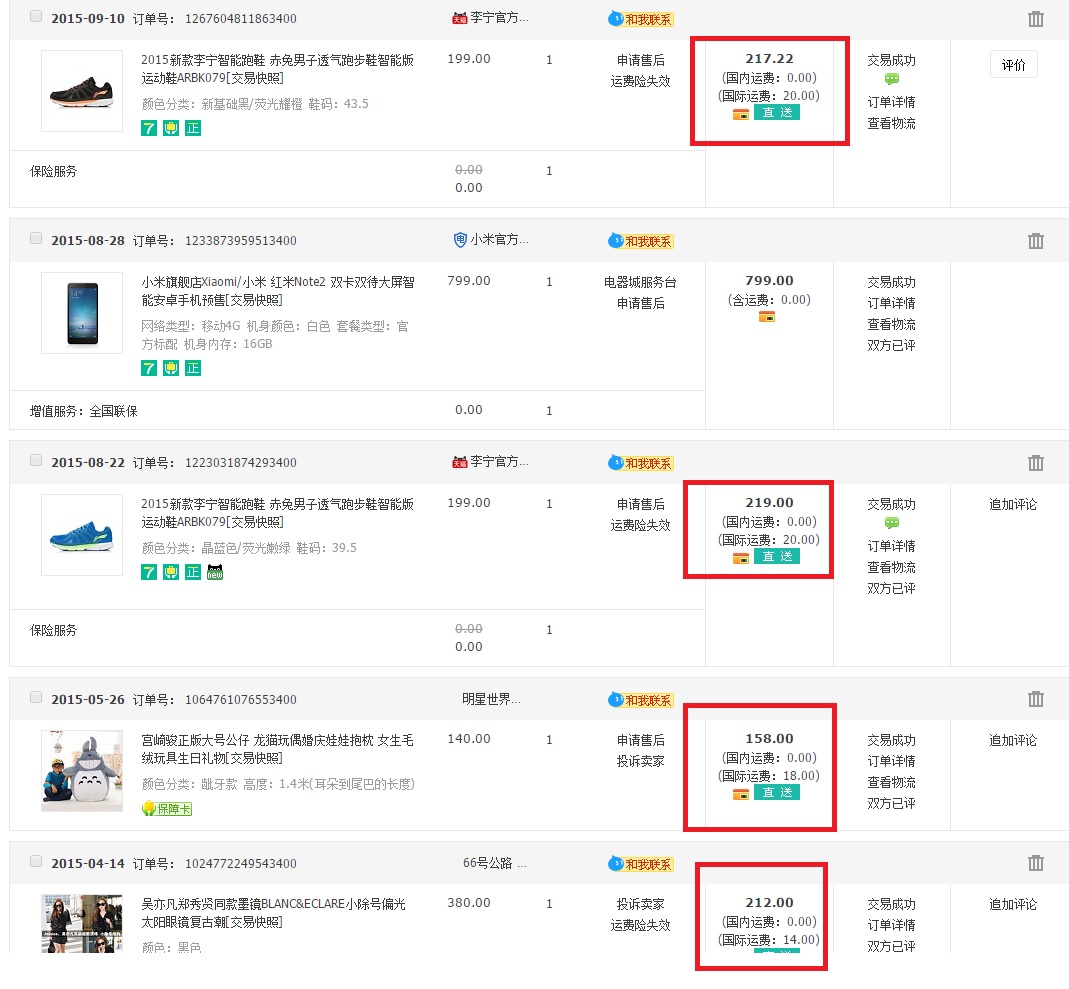
Task: Contact seller via 和我联系 on Xiaomi order
Action: [640, 241]
